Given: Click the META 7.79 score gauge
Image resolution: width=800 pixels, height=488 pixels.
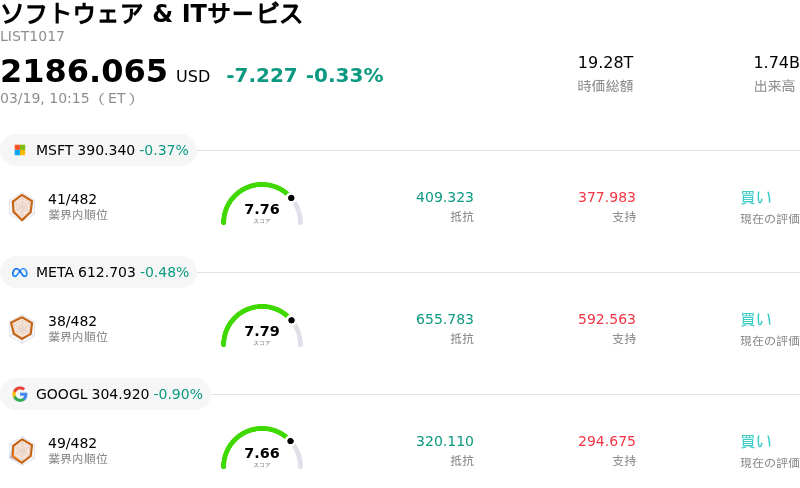Looking at the screenshot, I should [x=261, y=328].
